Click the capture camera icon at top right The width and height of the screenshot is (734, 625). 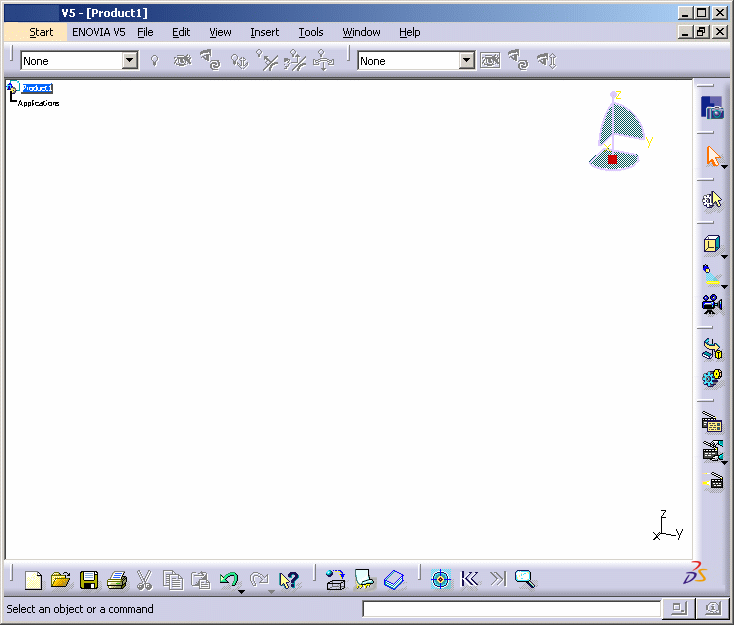pyautogui.click(x=712, y=108)
